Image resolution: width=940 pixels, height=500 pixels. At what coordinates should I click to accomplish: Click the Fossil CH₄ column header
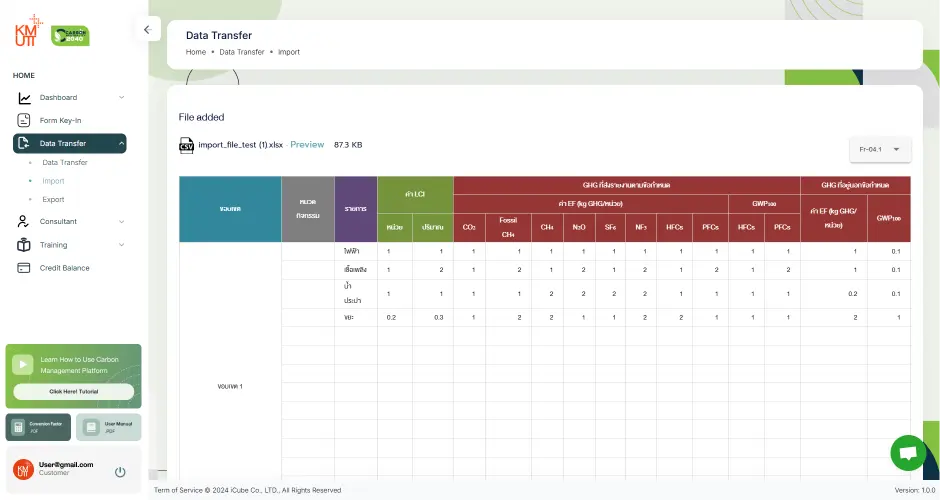[x=508, y=227]
